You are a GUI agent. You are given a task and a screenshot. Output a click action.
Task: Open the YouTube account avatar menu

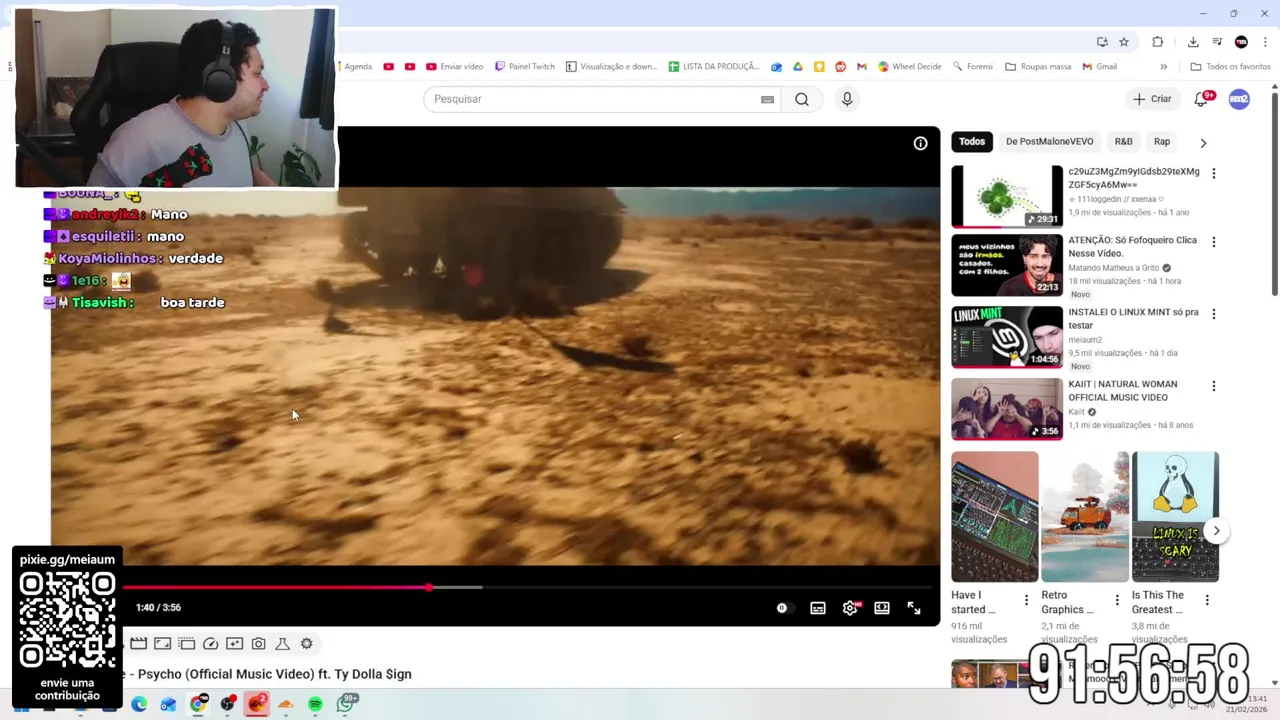[1239, 99]
